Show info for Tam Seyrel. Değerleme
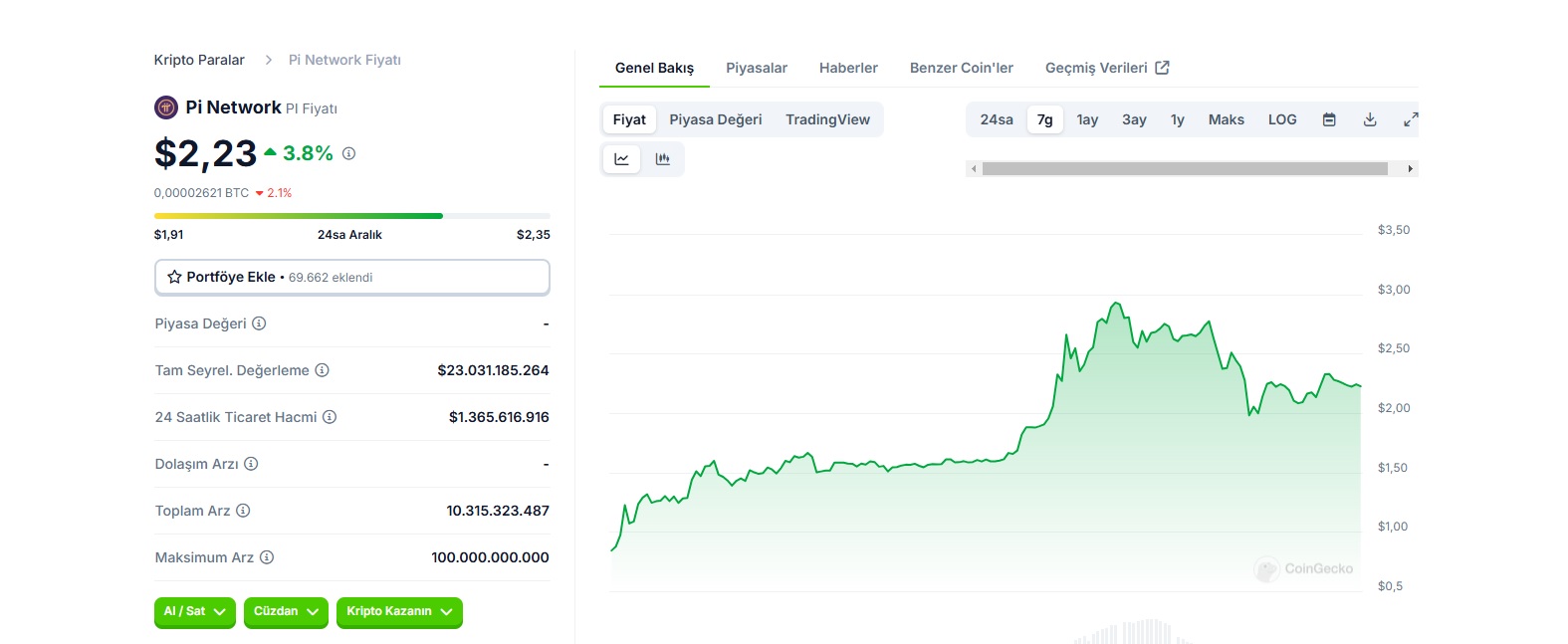This screenshot has height=644, width=1568. 322,370
